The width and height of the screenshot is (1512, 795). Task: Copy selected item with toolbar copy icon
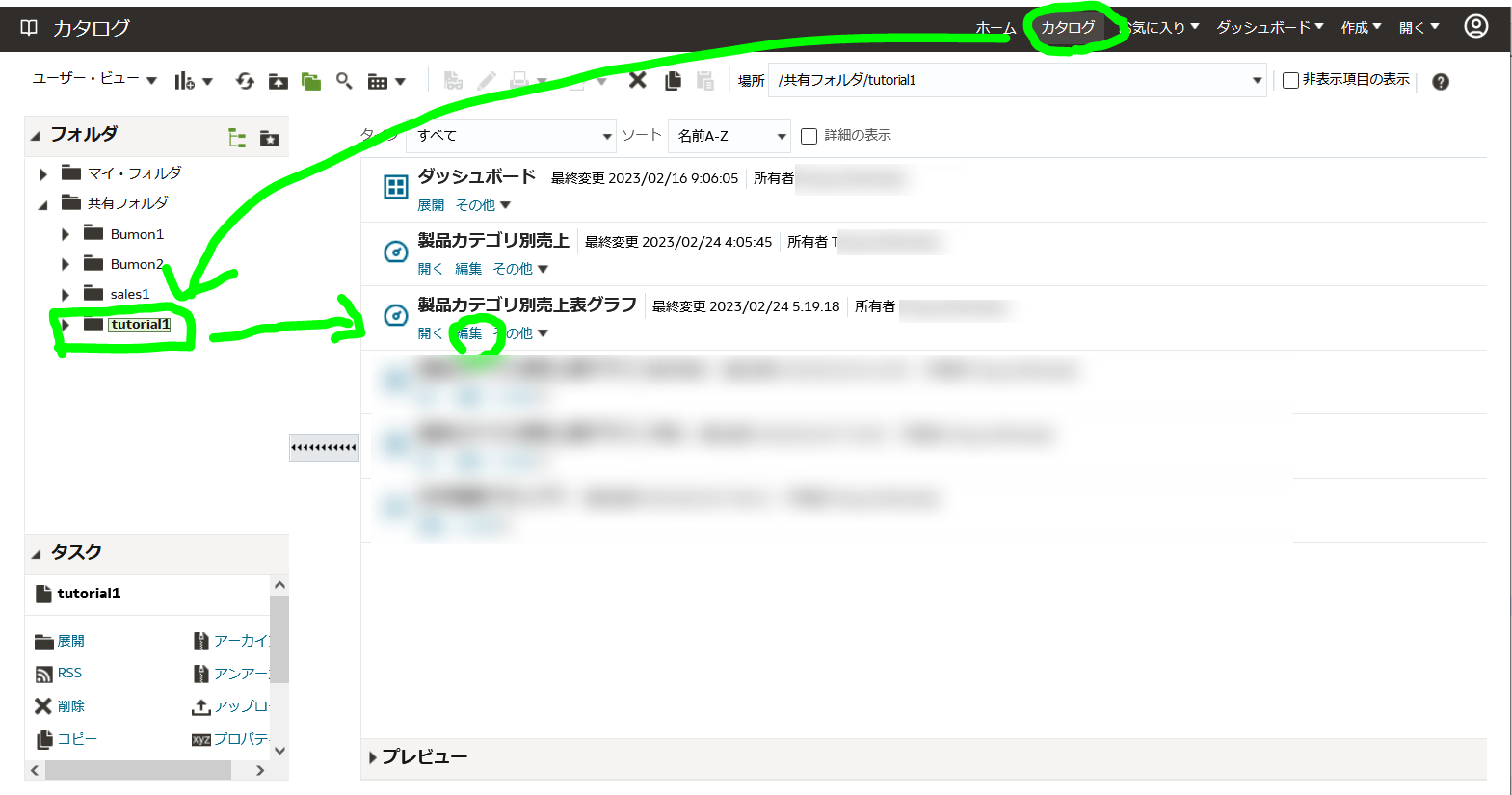(x=673, y=81)
